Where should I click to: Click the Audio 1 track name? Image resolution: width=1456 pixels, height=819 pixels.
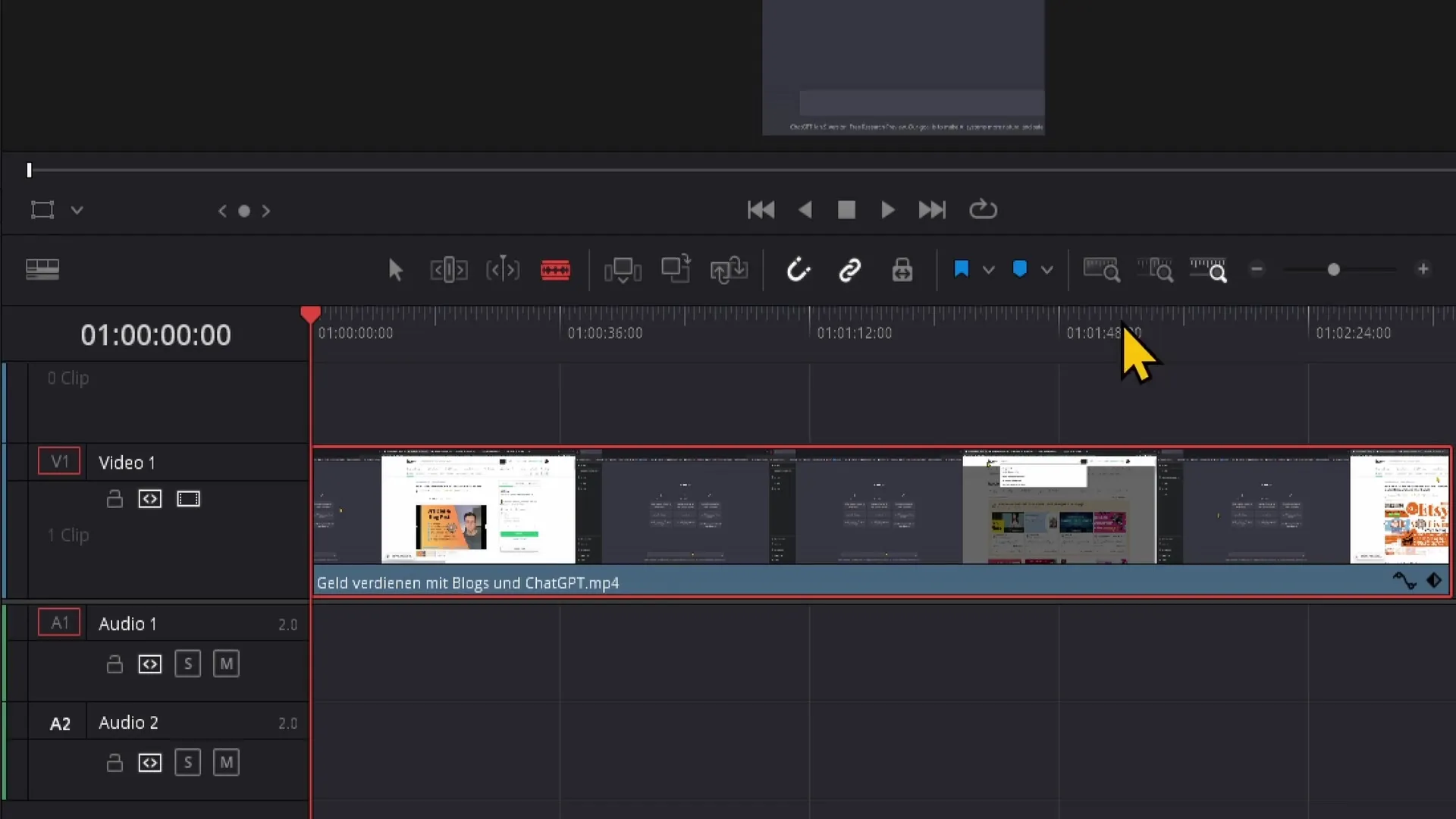[x=127, y=624]
